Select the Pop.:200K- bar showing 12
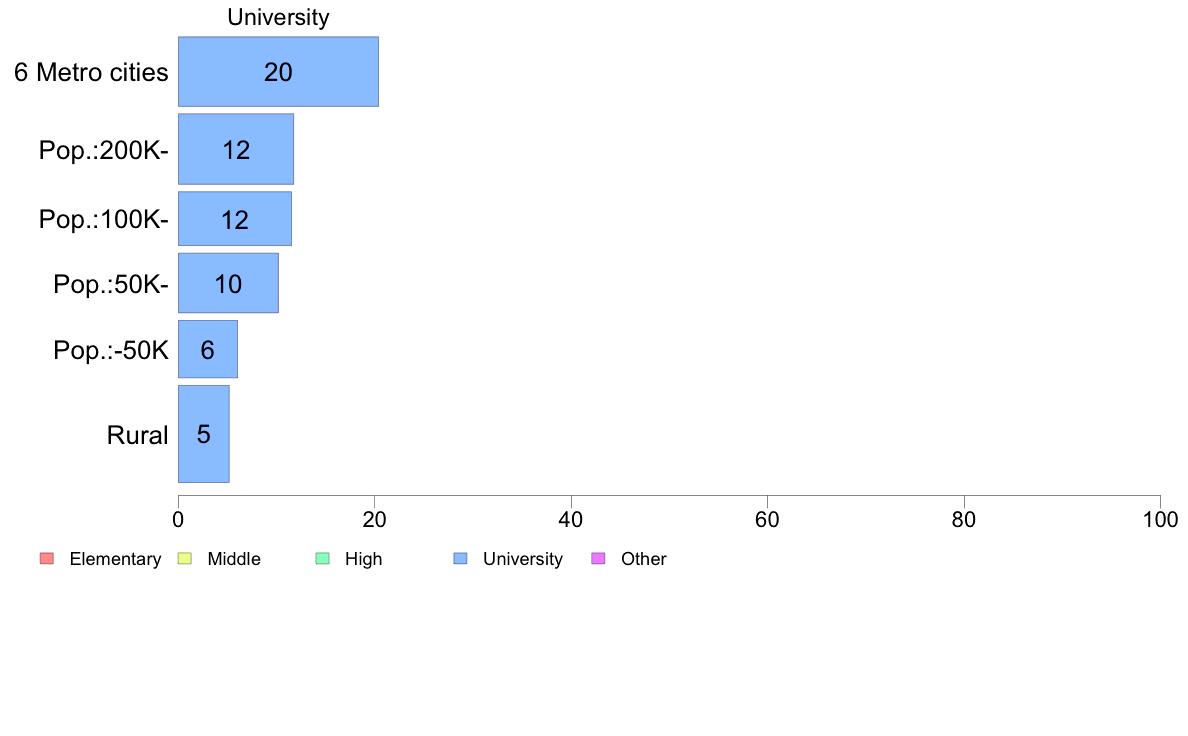This screenshot has width=1188, height=736. pos(236,149)
